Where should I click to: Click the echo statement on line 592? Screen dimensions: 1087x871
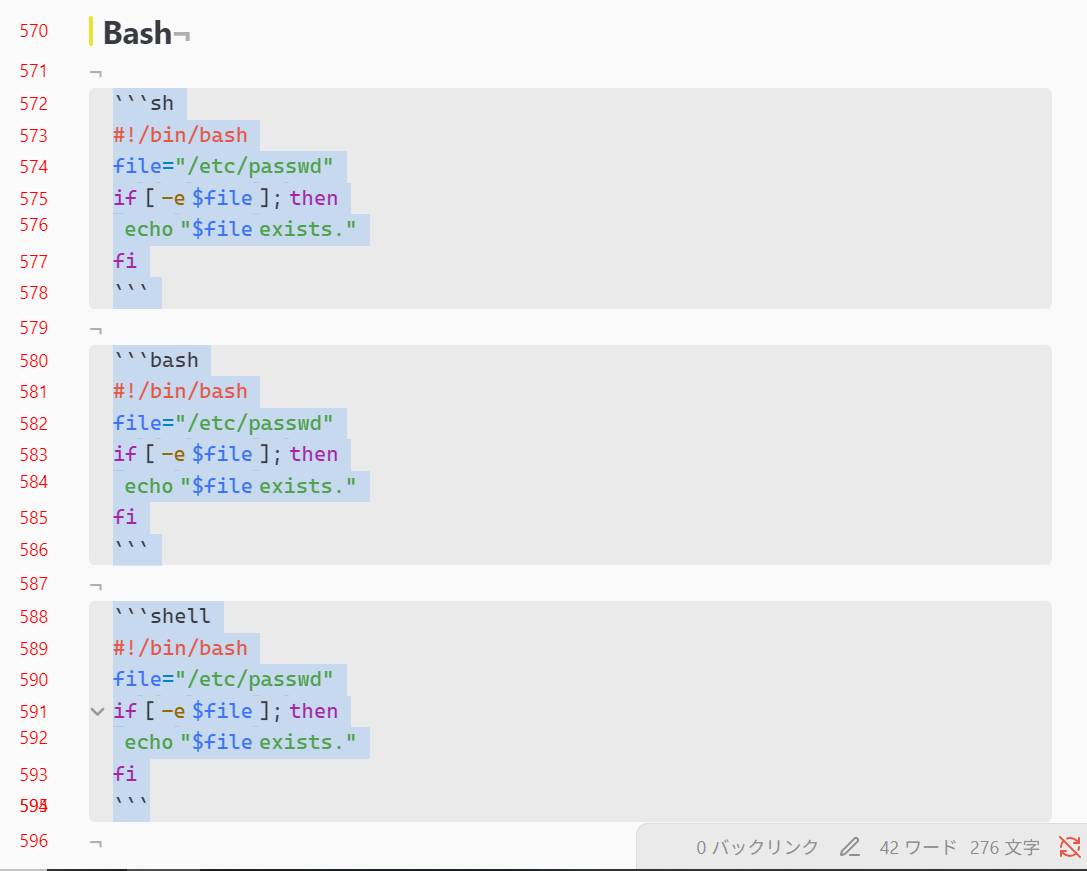point(240,742)
